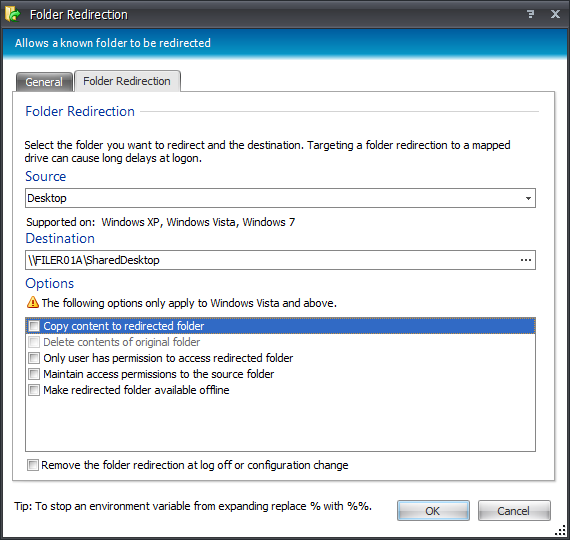This screenshot has width=570, height=540.
Task: Check Only user has permission option
Action: [x=34, y=358]
